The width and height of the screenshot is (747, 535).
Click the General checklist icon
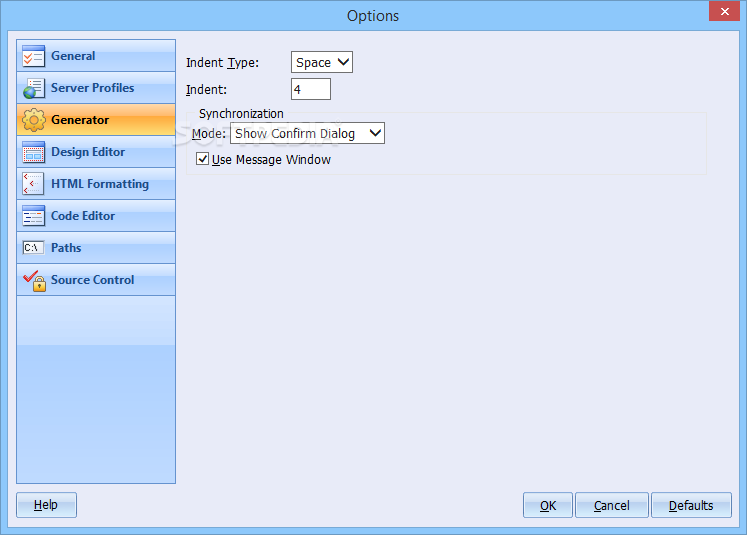[33, 56]
